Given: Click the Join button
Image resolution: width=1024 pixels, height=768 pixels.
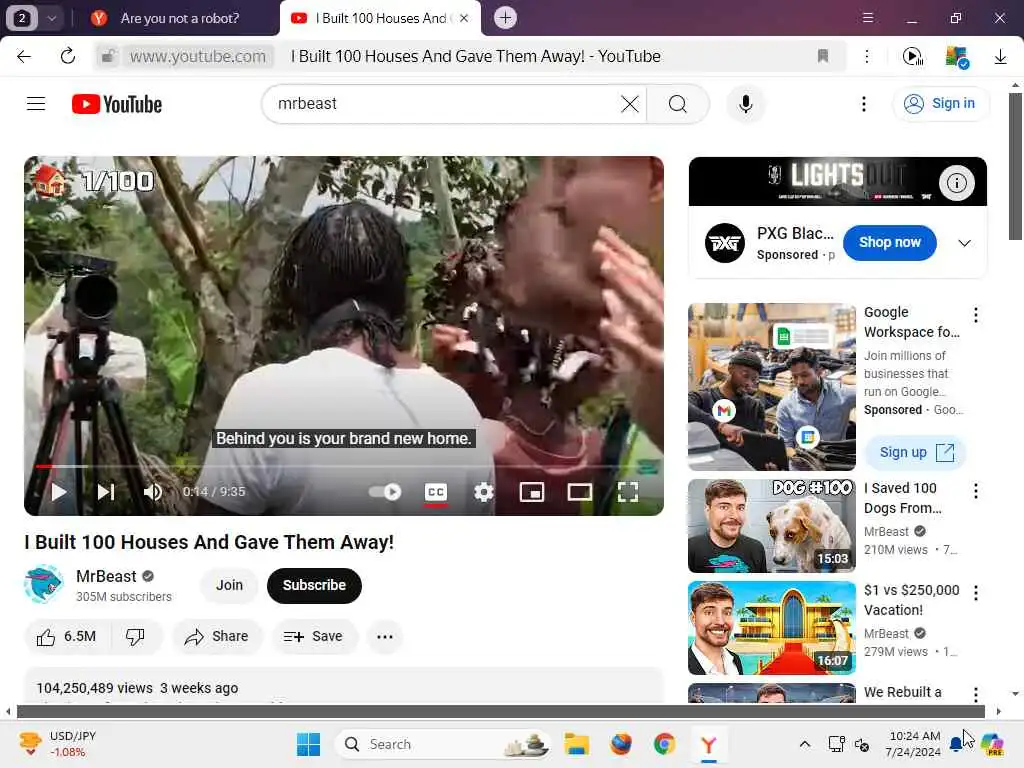Looking at the screenshot, I should pyautogui.click(x=229, y=585).
